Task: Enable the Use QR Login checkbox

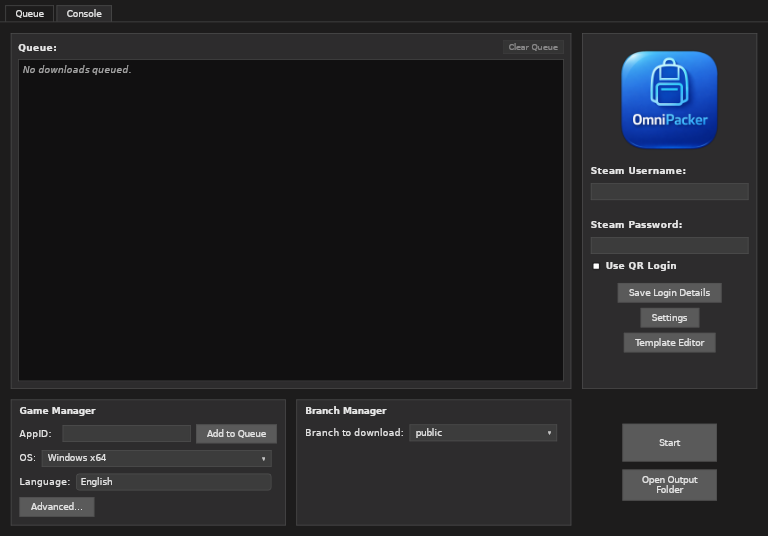Action: (596, 266)
